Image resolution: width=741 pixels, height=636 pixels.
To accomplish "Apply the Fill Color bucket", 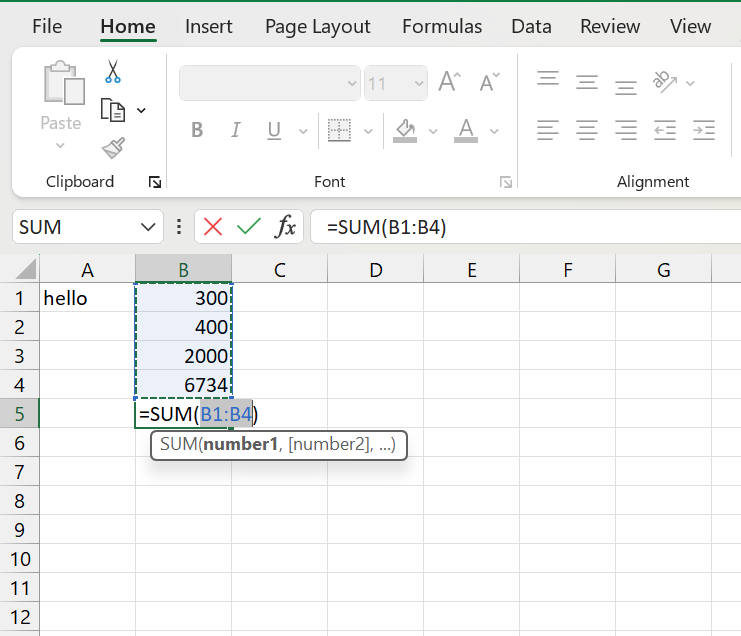I will pos(405,130).
